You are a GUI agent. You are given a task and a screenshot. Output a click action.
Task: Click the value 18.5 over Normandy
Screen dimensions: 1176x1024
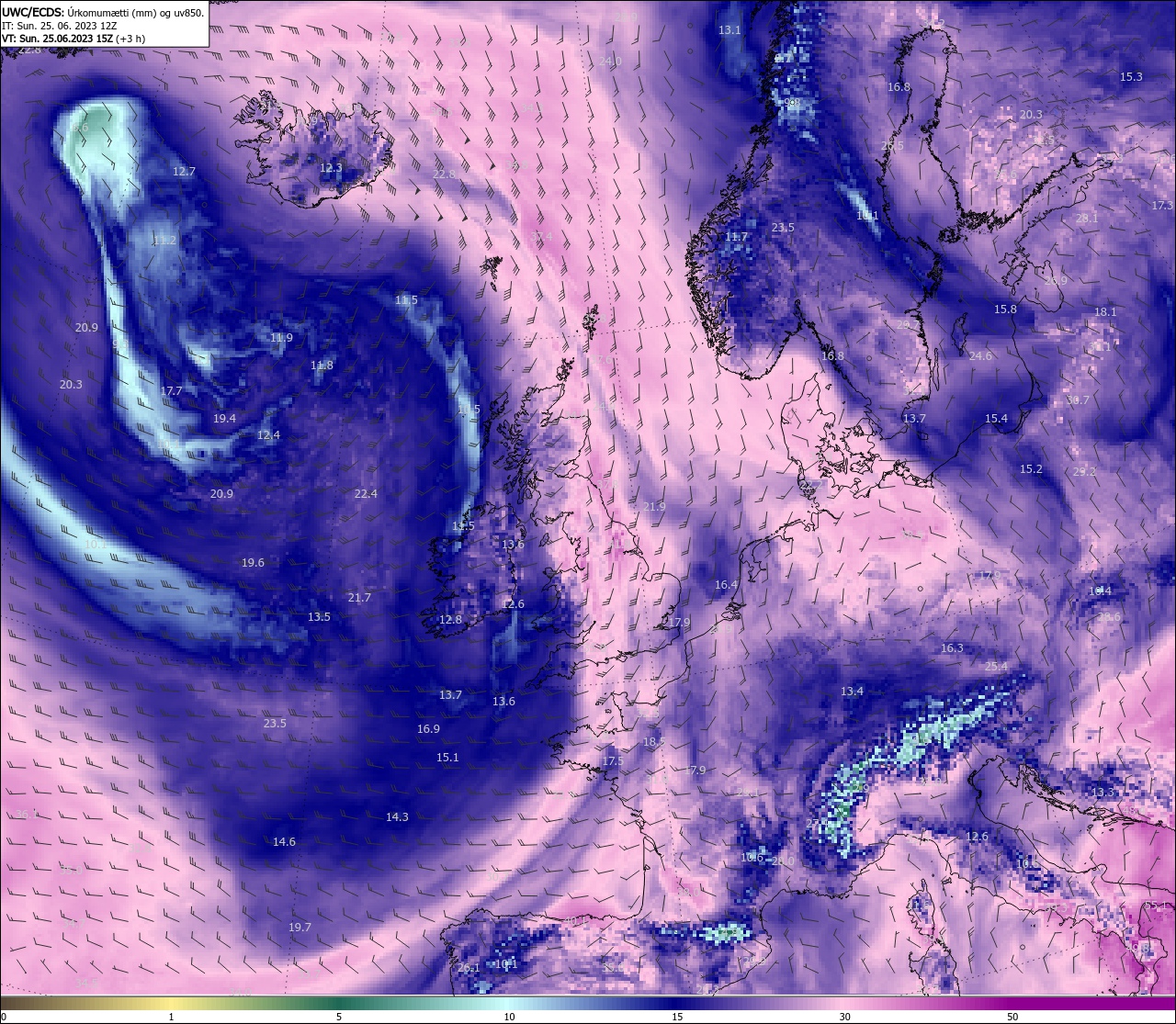(653, 742)
